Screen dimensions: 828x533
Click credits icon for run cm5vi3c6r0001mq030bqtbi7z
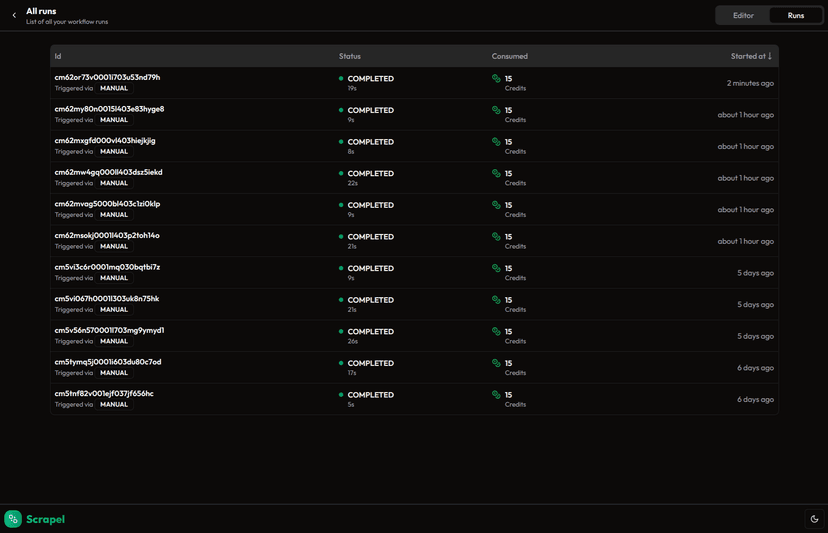496,268
